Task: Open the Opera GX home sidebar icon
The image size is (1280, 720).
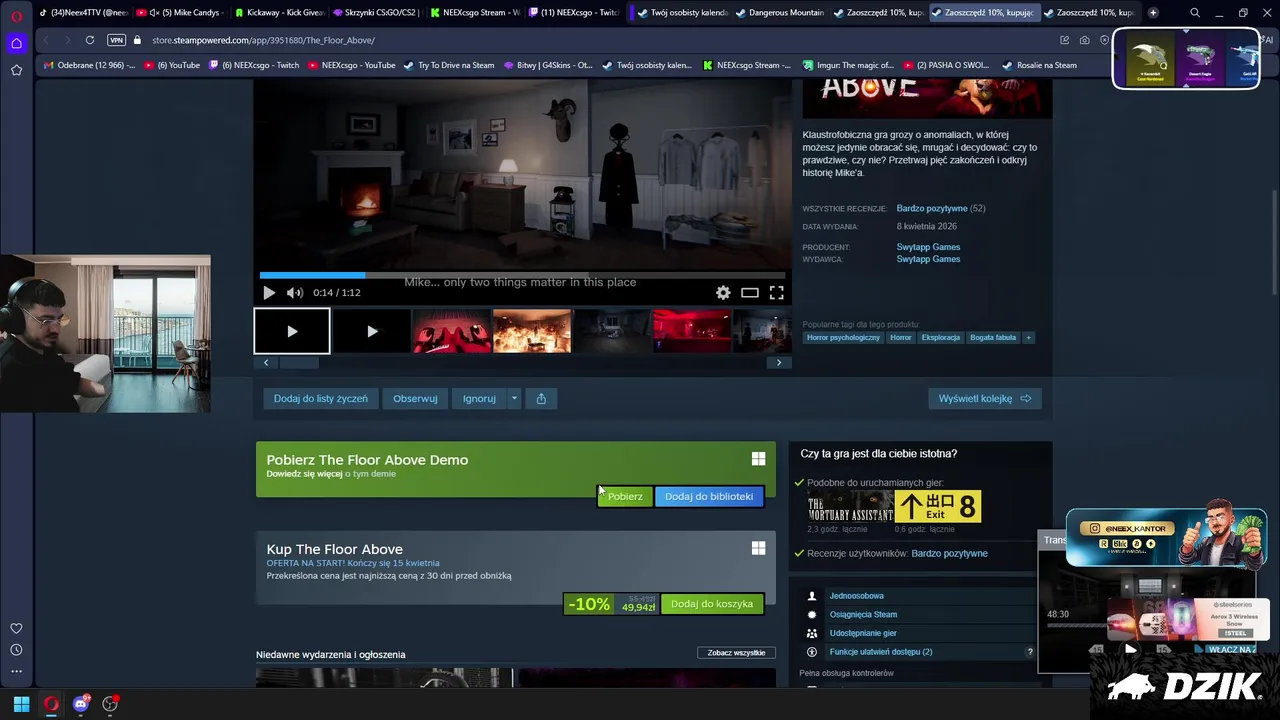Action: tap(16, 43)
